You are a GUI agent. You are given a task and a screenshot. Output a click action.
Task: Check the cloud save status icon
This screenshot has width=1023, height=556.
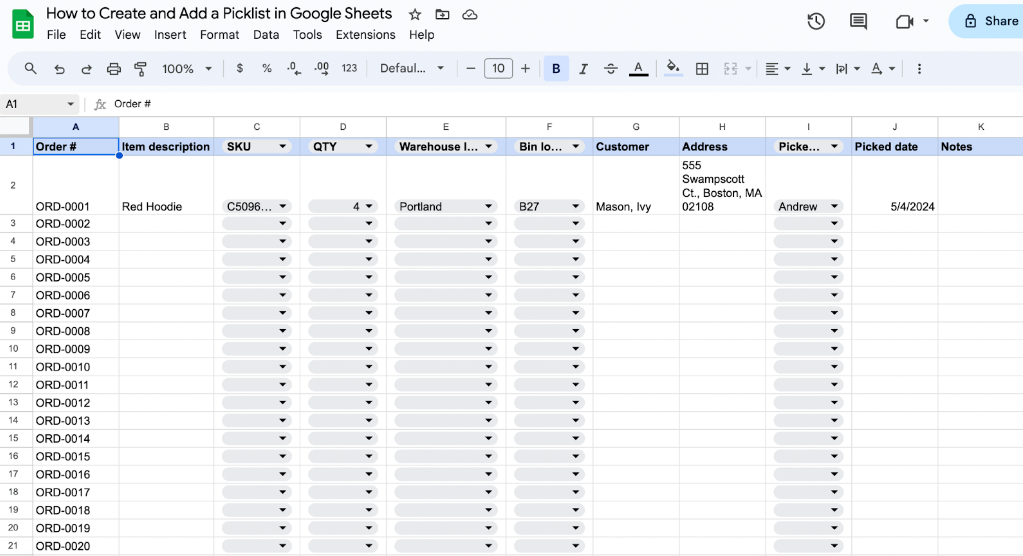point(470,14)
